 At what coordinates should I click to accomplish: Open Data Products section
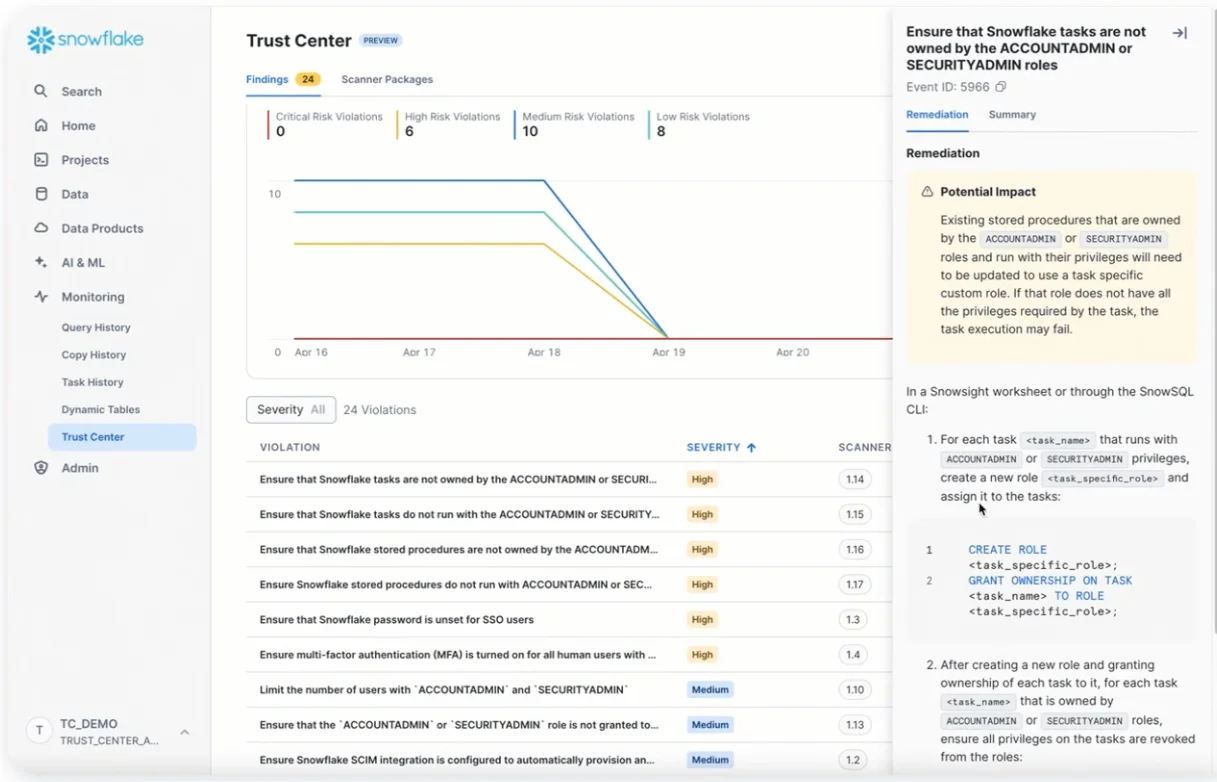[x=102, y=228]
